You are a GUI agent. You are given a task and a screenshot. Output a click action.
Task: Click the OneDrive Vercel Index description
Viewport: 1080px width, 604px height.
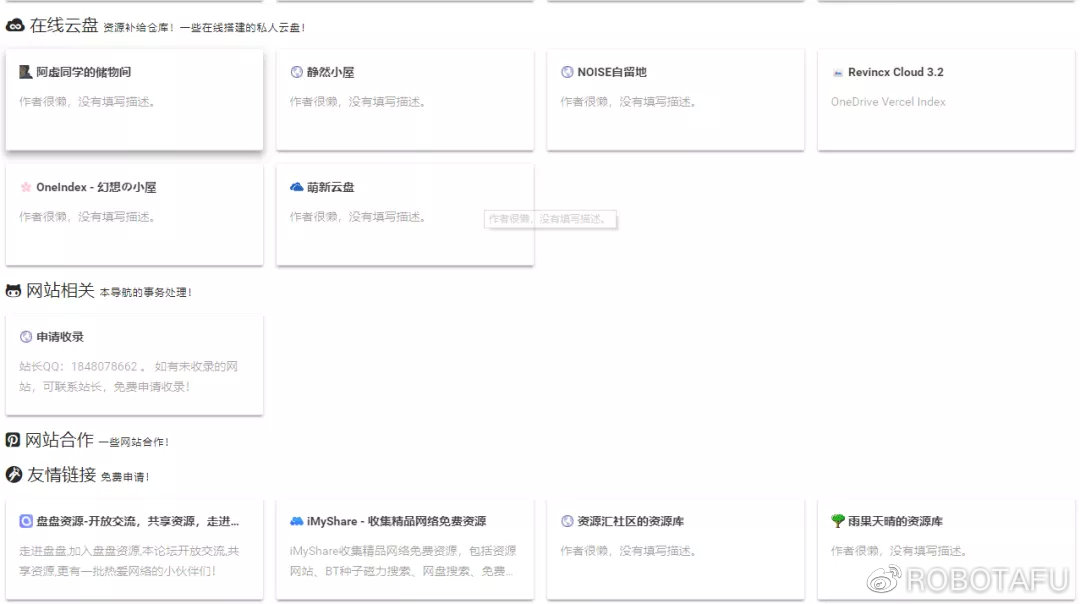pos(888,101)
